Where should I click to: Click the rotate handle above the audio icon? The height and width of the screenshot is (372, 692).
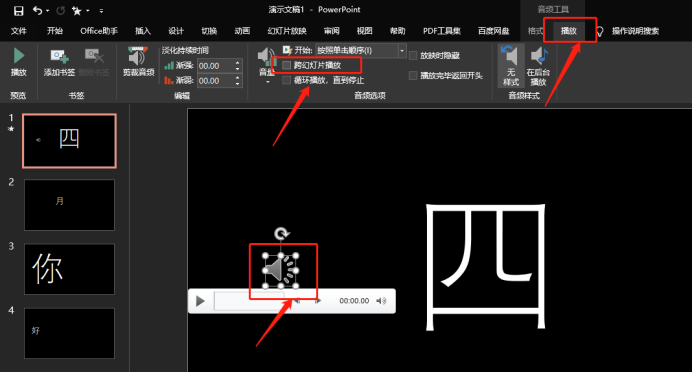coord(281,233)
